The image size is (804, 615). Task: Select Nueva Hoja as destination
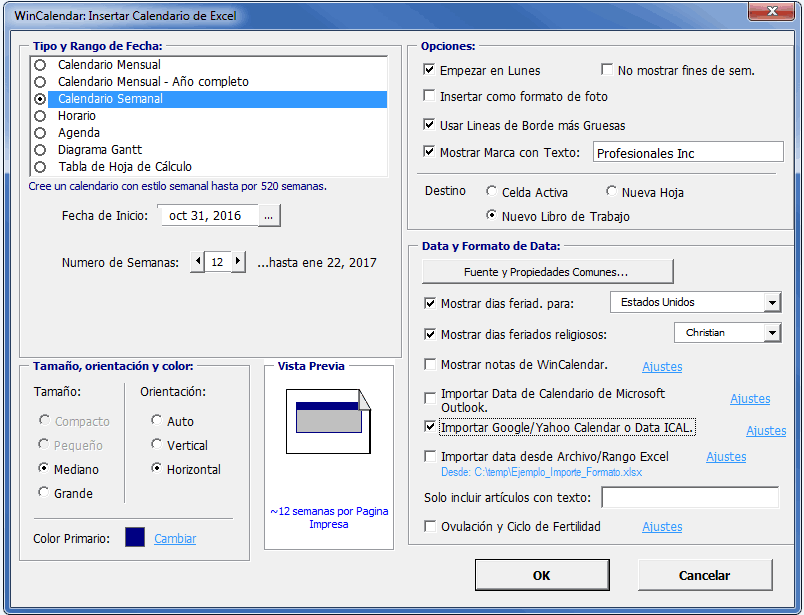pos(612,191)
